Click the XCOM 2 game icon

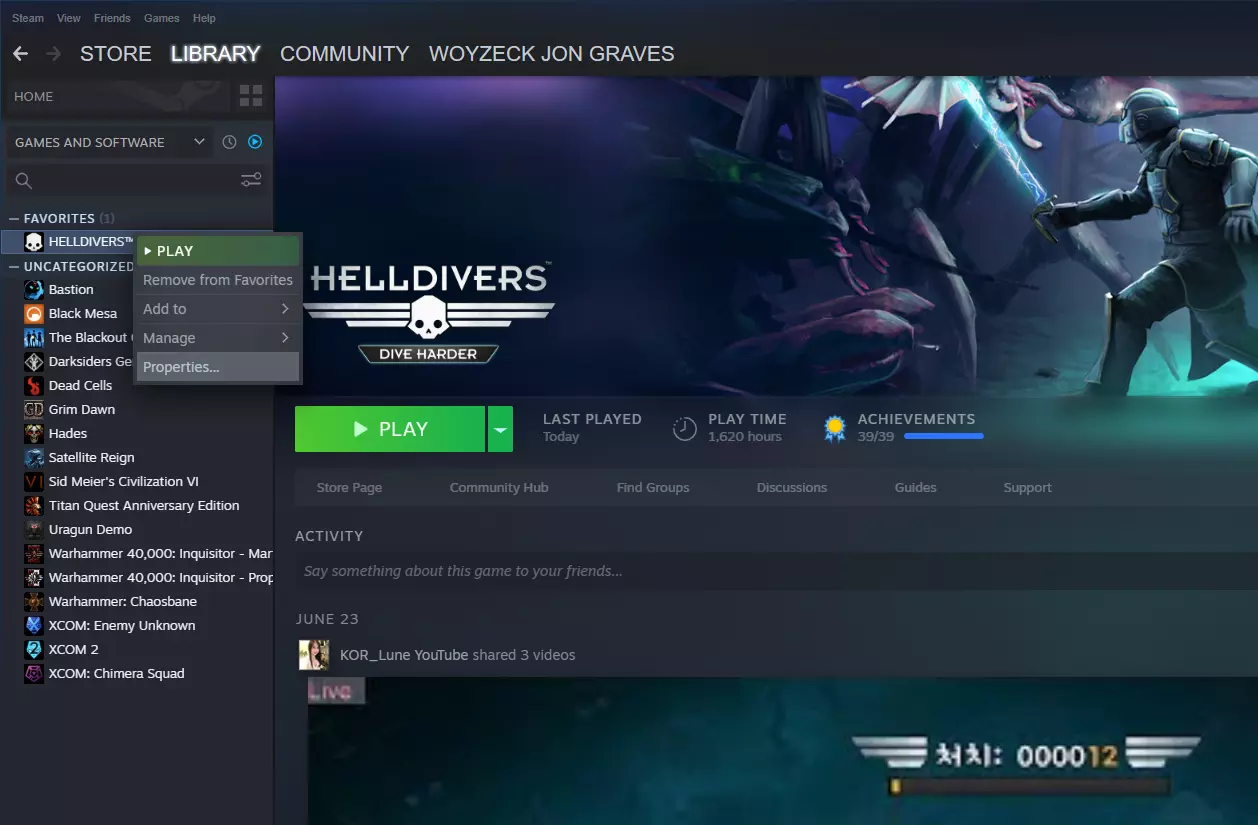click(x=33, y=650)
